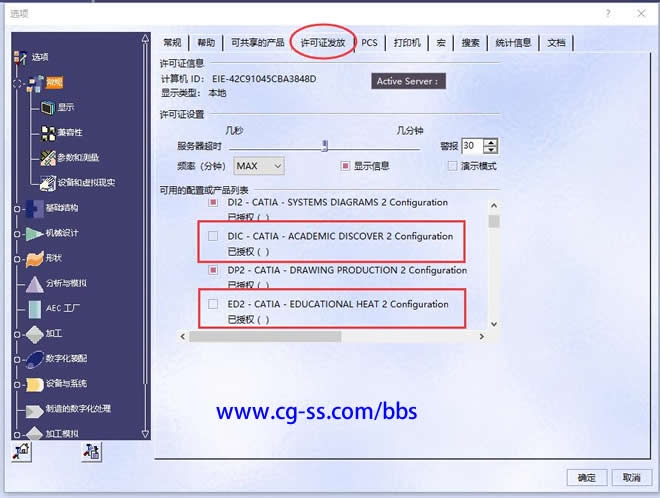660x498 pixels.
Task: Select the AEC Plant category icon
Action: (35, 309)
